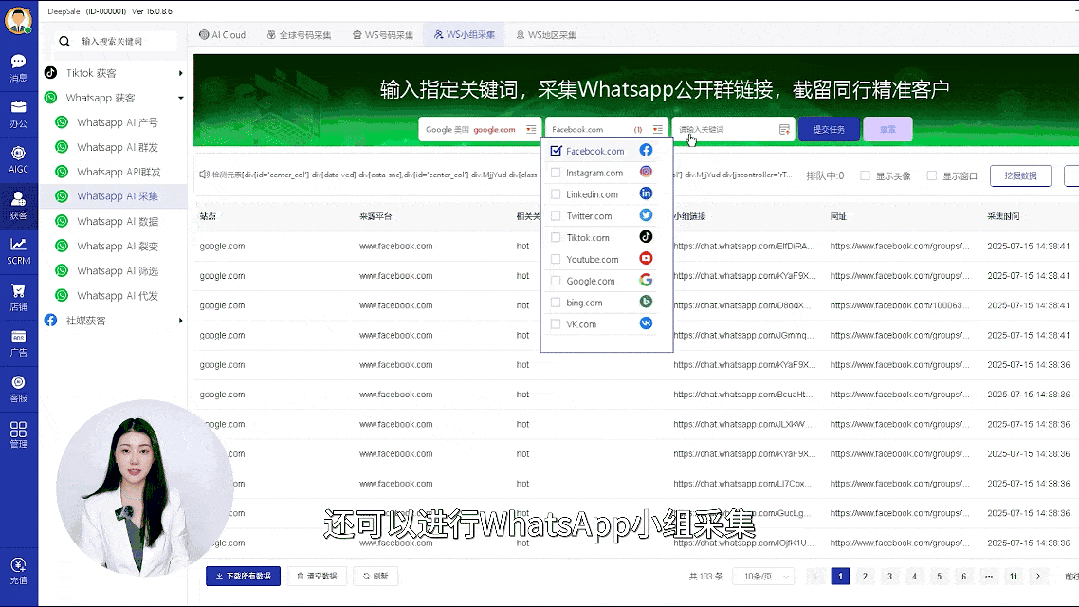The height and width of the screenshot is (607, 1079).
Task: Enable the Tiktok.com platform checkbox
Action: pos(556,238)
